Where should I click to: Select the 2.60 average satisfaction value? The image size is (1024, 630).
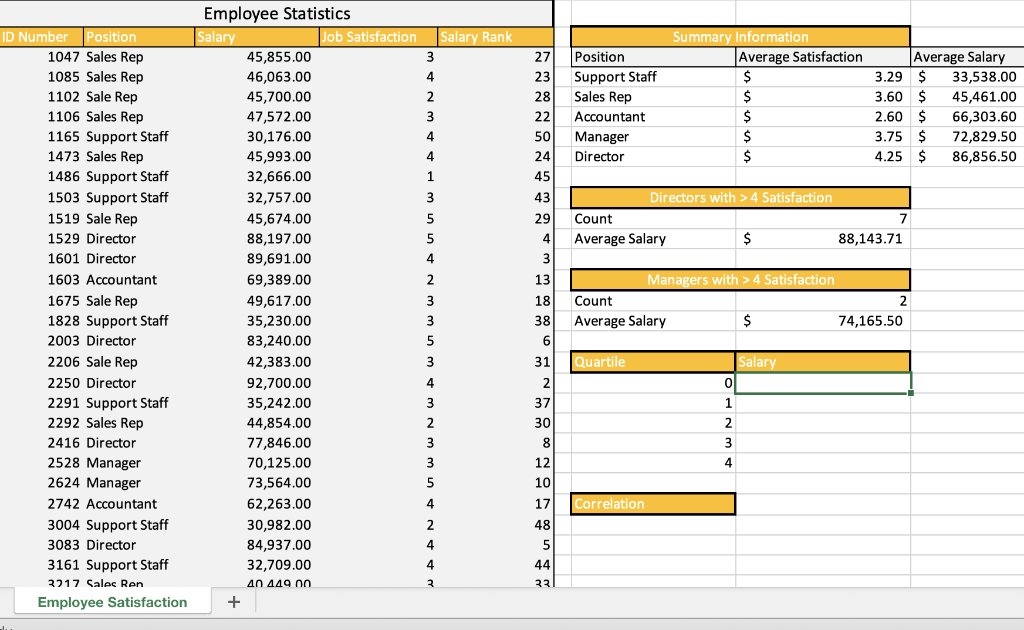823,117
